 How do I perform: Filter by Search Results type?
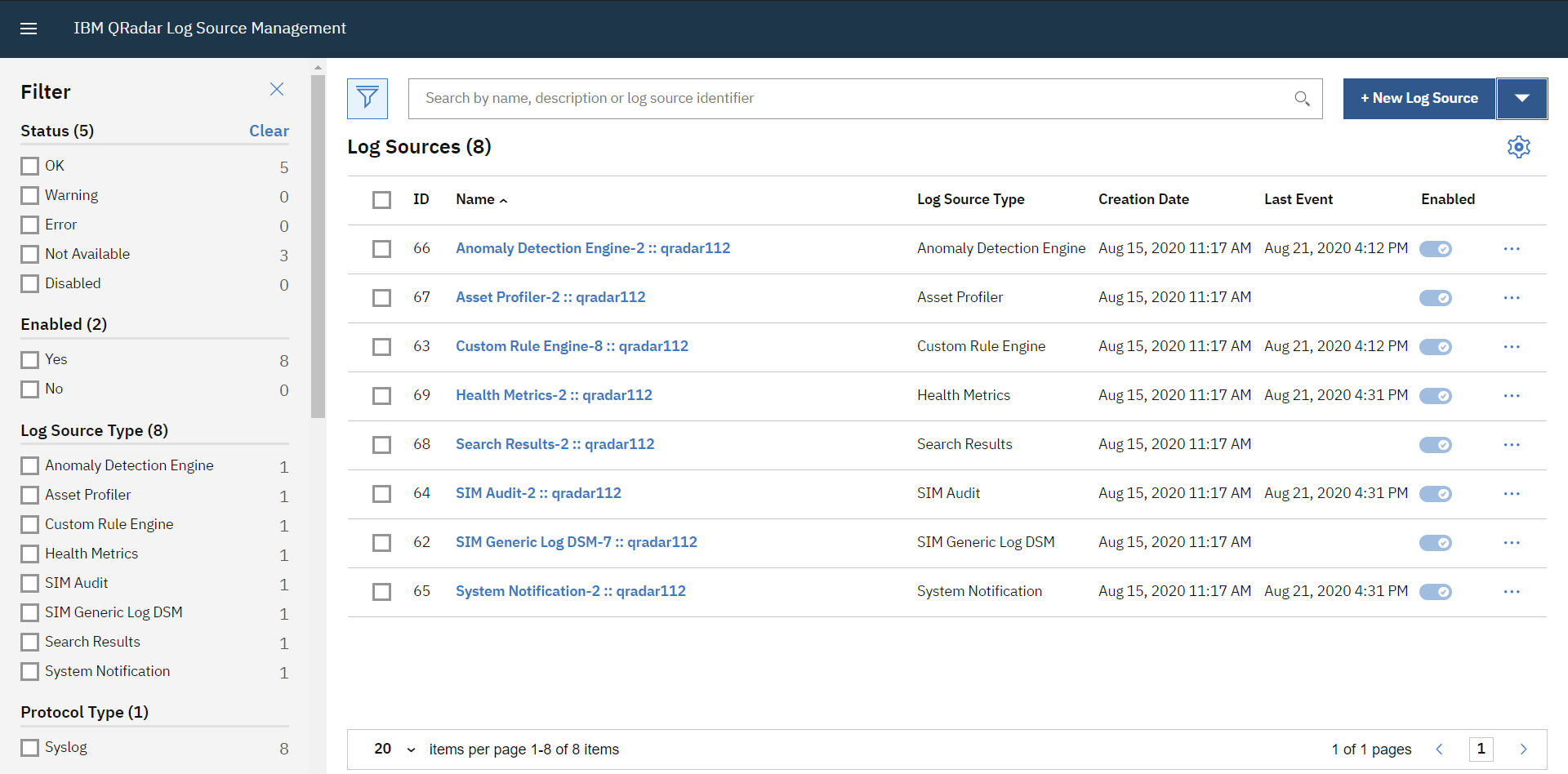(30, 642)
